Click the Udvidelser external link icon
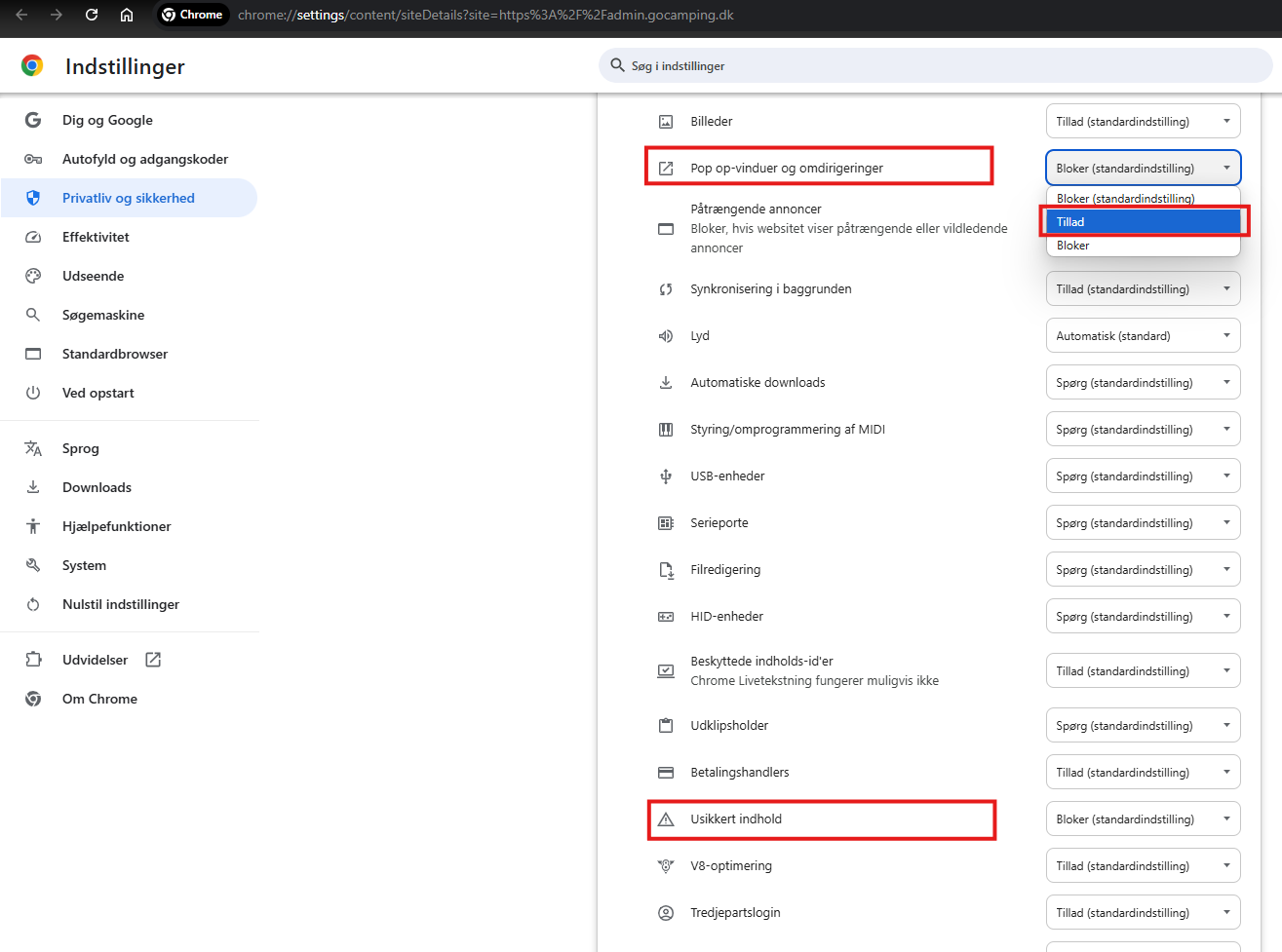The image size is (1282, 952). (x=153, y=660)
